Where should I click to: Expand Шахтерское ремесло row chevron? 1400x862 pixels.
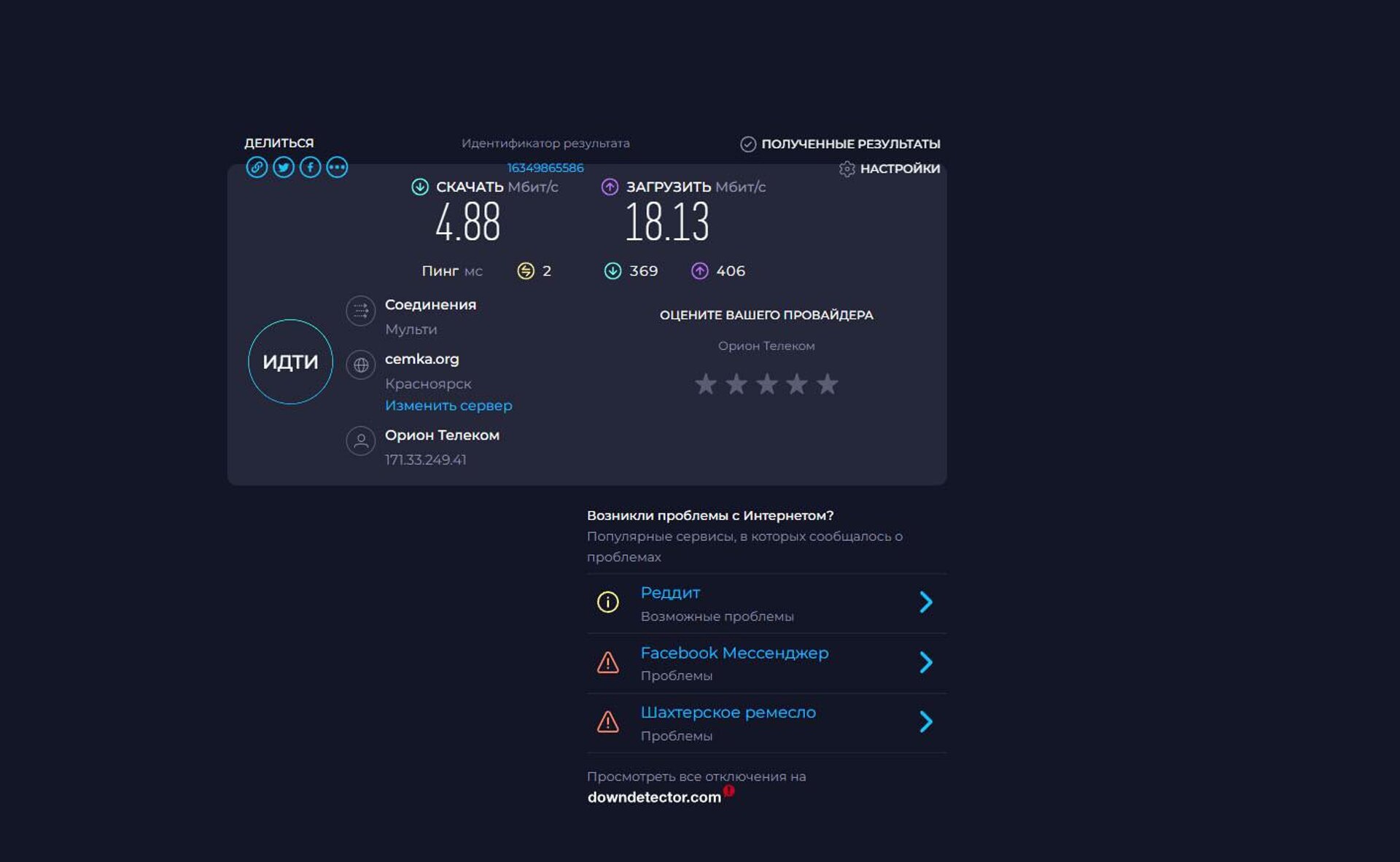(926, 722)
